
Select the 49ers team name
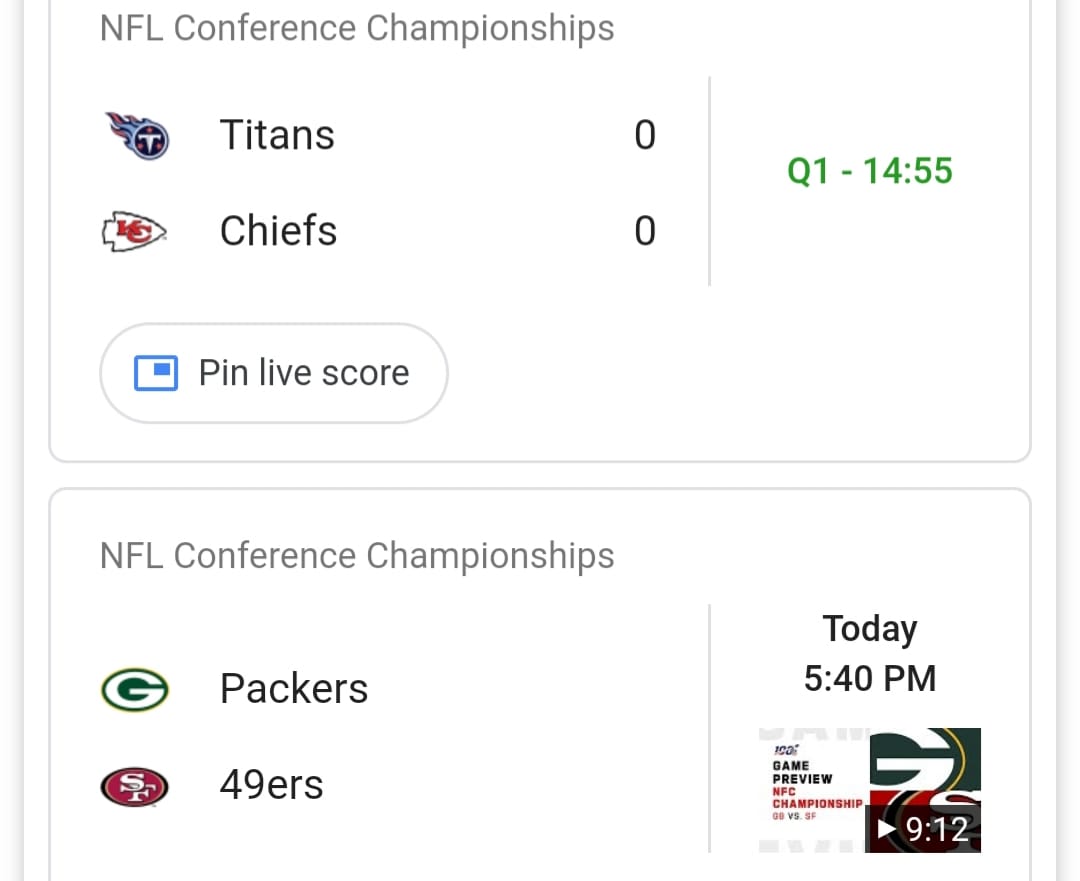pyautogui.click(x=271, y=785)
